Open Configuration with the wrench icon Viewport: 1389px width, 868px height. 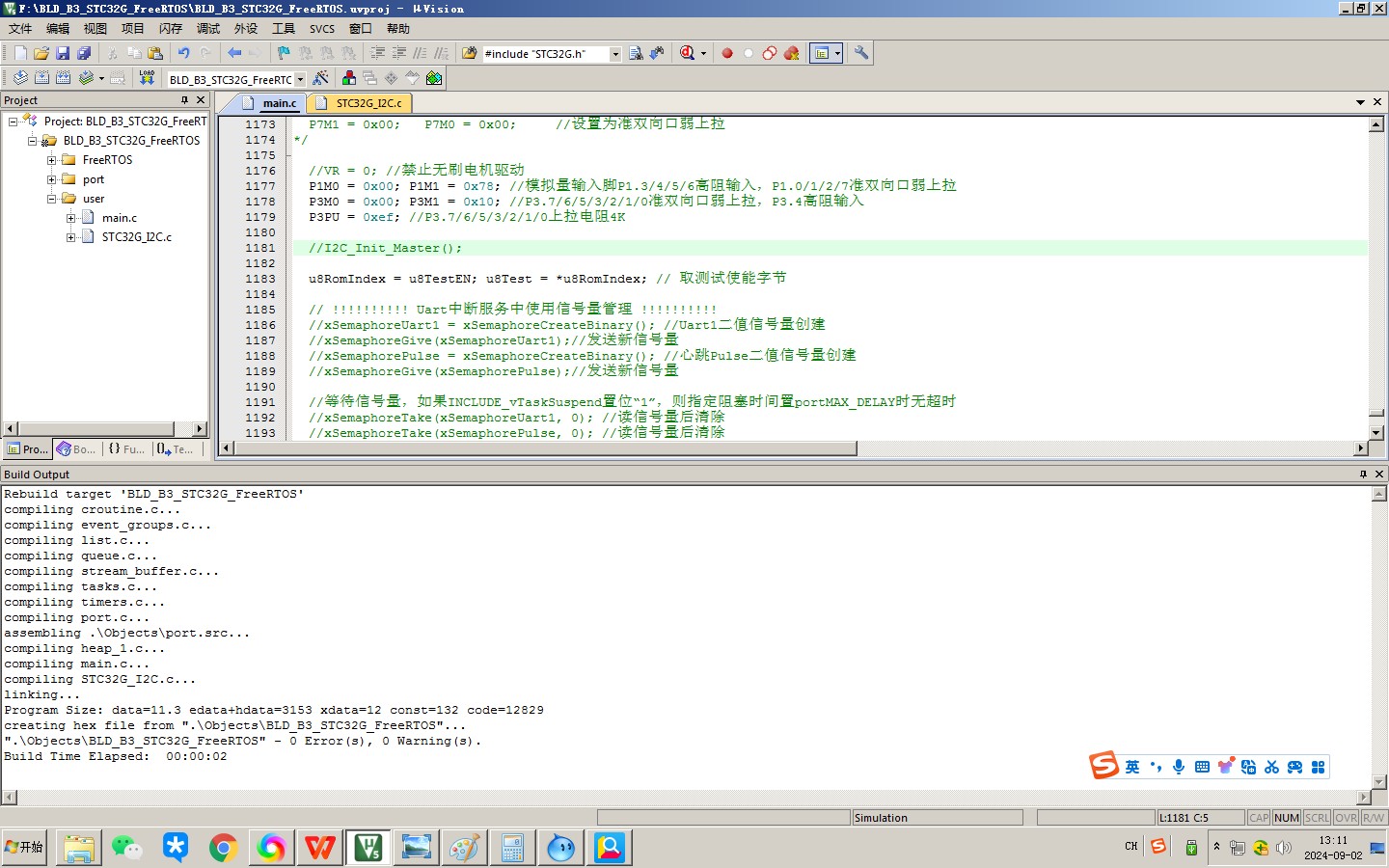coord(861,53)
